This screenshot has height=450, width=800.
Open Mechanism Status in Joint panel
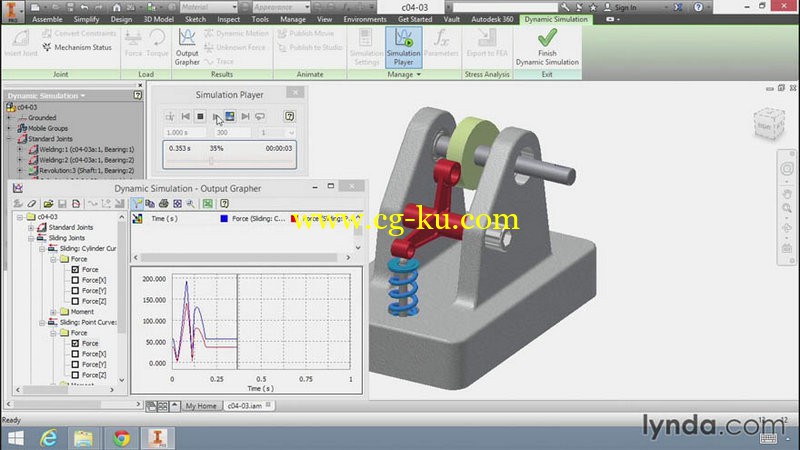point(77,47)
